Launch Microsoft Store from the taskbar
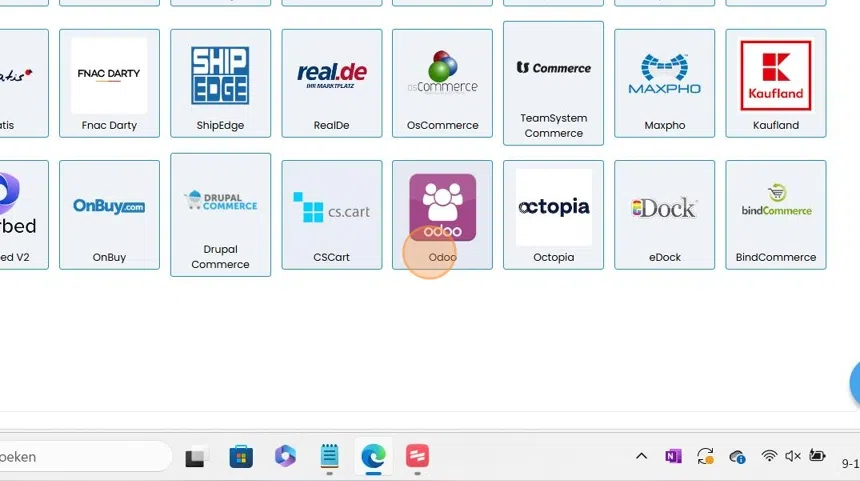This screenshot has height=481, width=860. [x=241, y=457]
